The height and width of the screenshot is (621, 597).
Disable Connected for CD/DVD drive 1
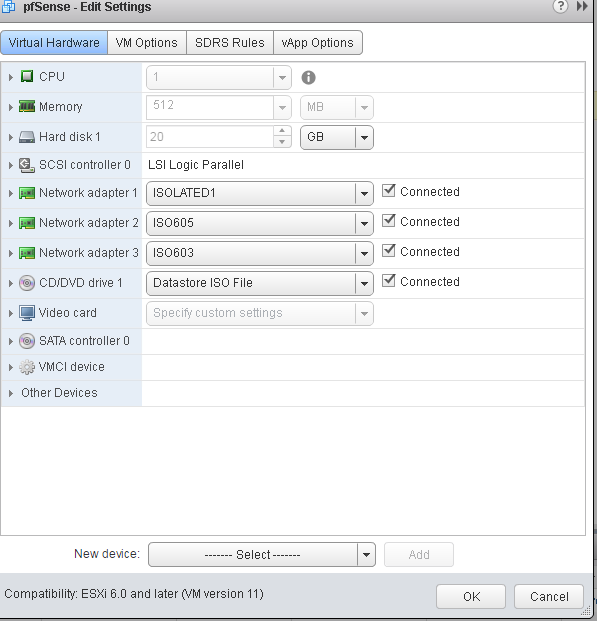click(388, 281)
